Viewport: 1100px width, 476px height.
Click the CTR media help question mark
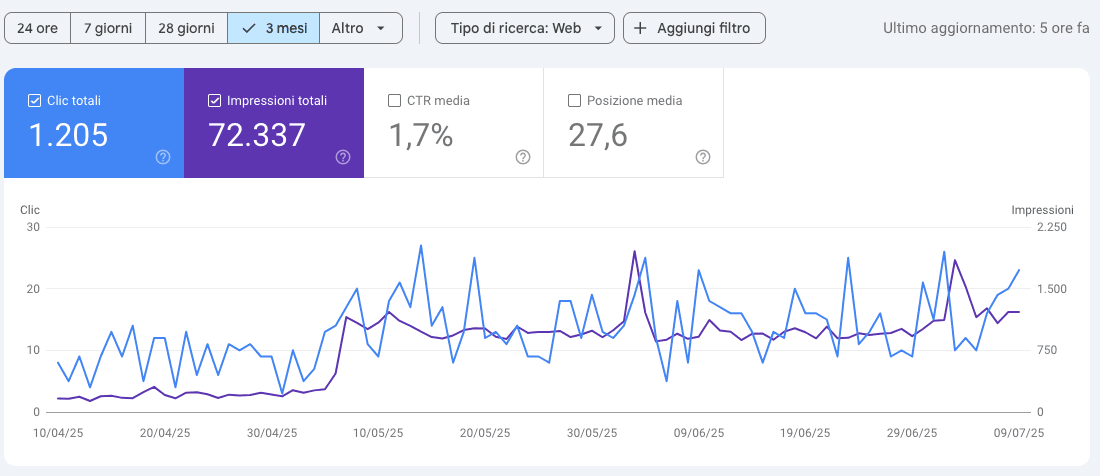coord(523,157)
